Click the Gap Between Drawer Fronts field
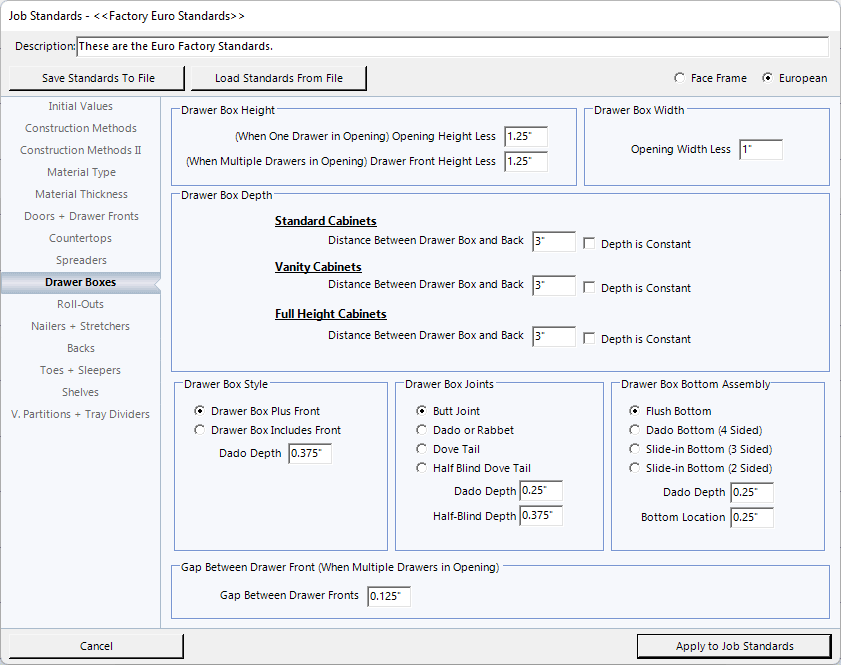The width and height of the screenshot is (841, 665). [388, 597]
